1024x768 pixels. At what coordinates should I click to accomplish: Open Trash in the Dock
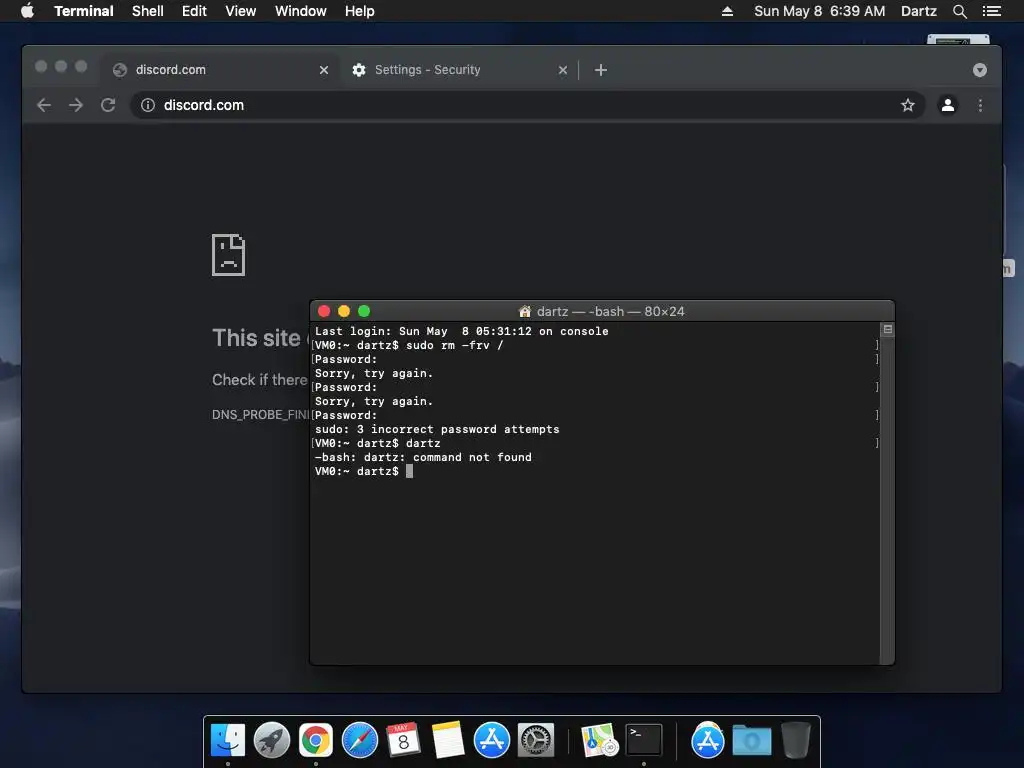pyautogui.click(x=795, y=741)
